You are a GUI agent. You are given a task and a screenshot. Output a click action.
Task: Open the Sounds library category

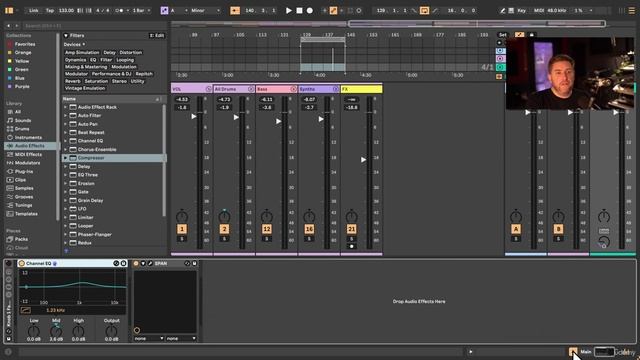point(22,120)
